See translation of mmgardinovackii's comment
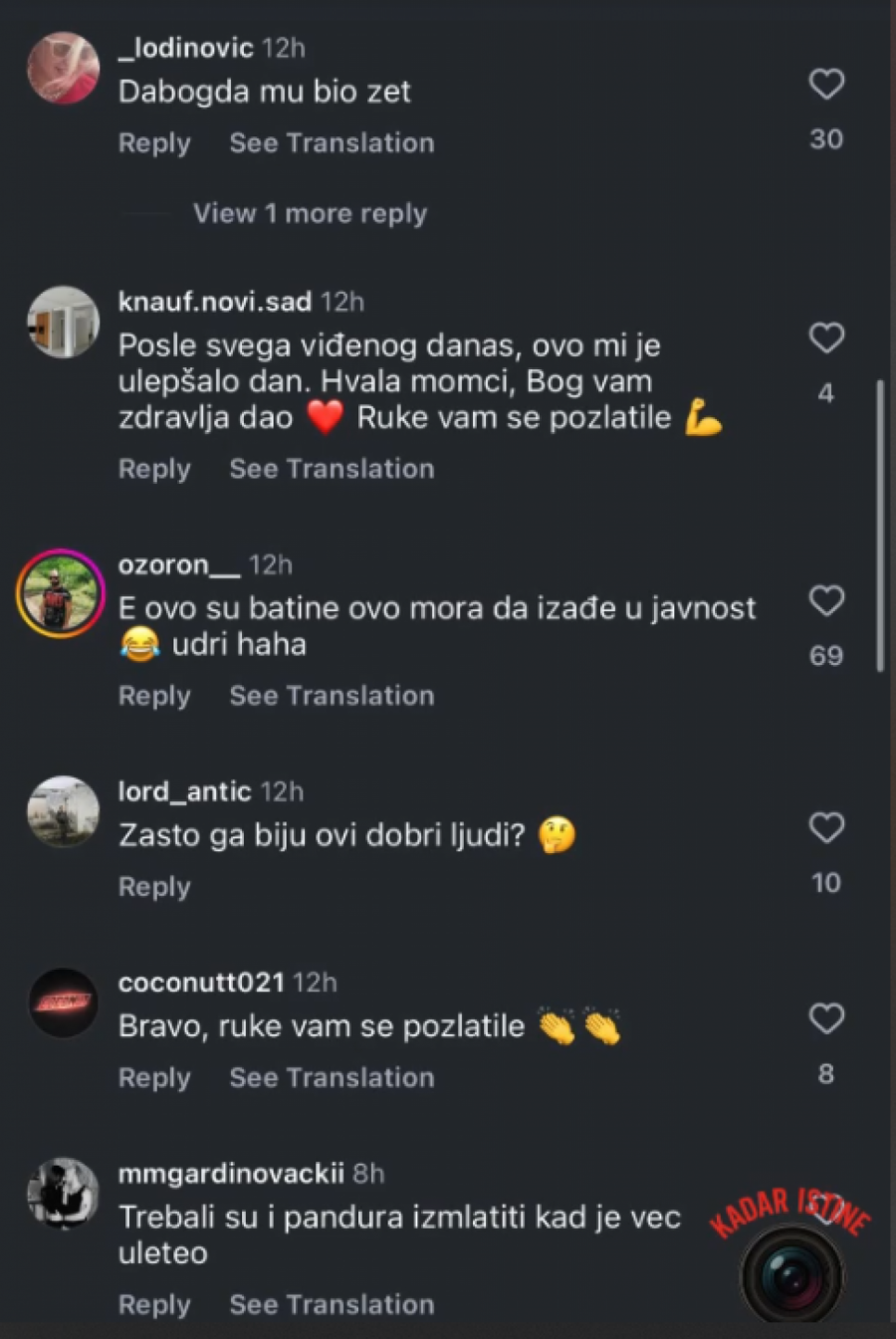This screenshot has height=1339, width=896. point(332,1305)
